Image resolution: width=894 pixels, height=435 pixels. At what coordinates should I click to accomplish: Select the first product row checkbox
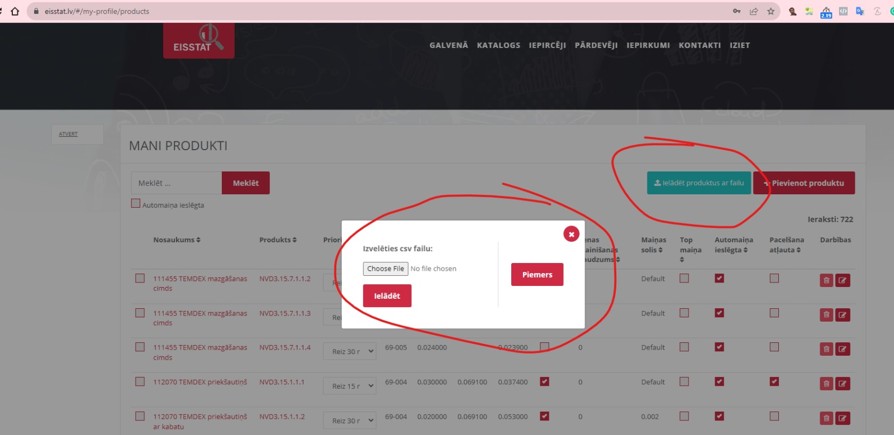pos(140,279)
